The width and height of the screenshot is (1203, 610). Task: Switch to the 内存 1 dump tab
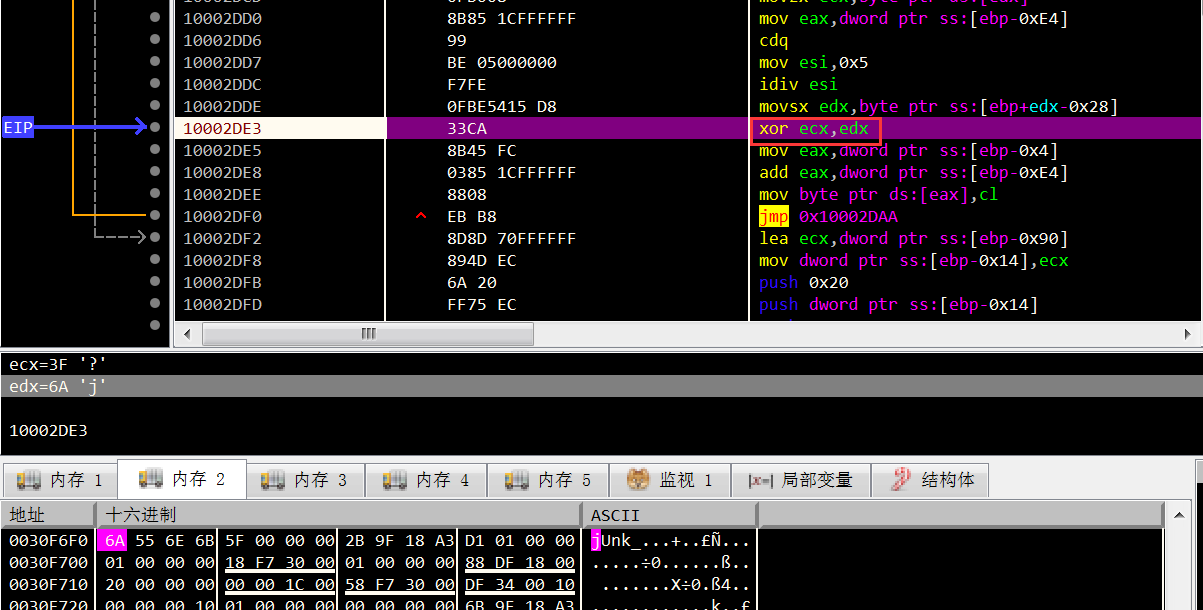coord(60,480)
